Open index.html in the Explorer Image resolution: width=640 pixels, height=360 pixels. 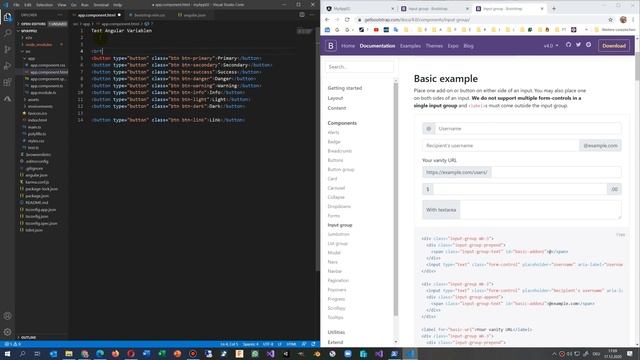(37, 120)
